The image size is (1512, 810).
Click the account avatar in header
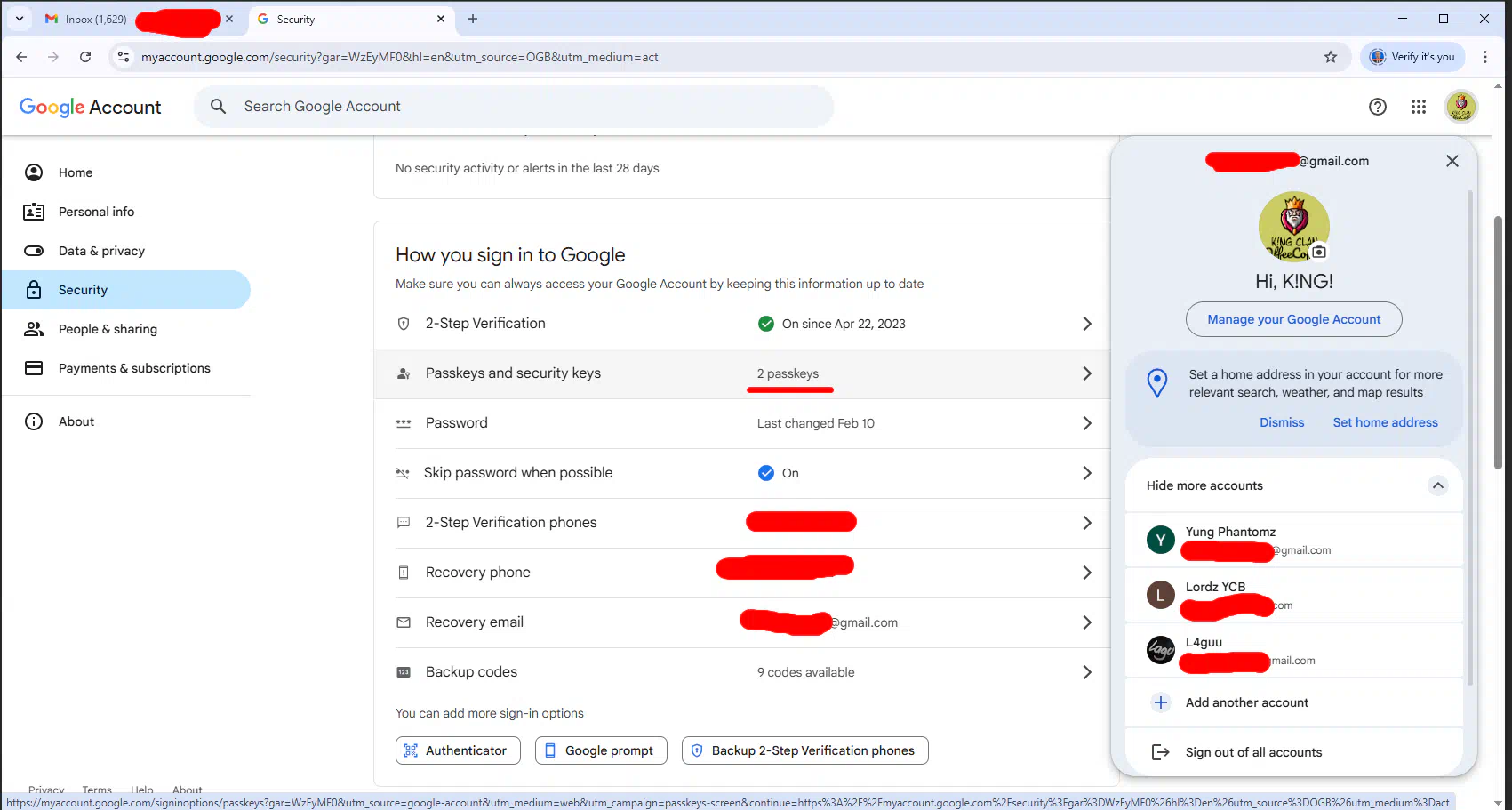pyautogui.click(x=1461, y=107)
